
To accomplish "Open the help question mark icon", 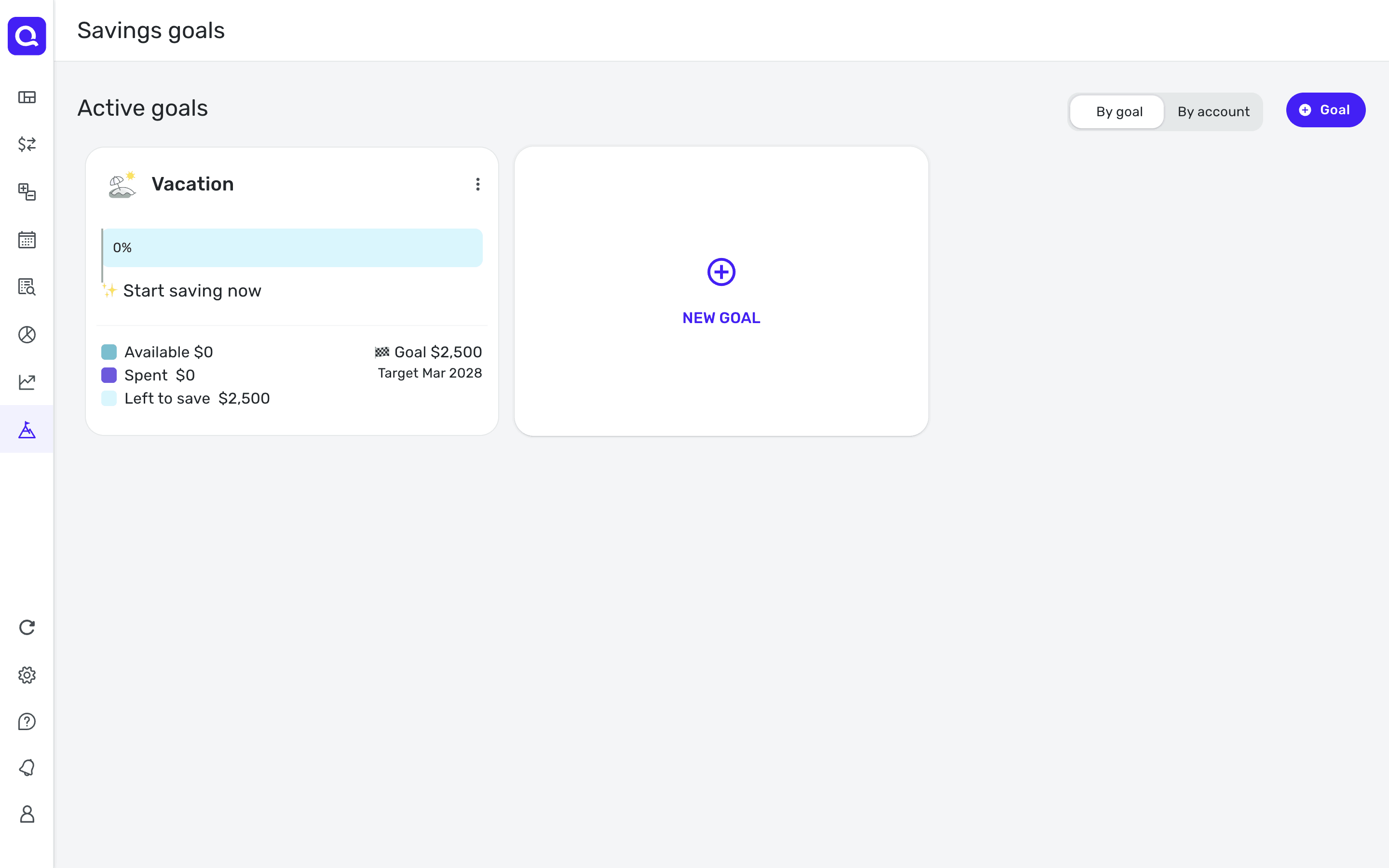I will pos(27,721).
